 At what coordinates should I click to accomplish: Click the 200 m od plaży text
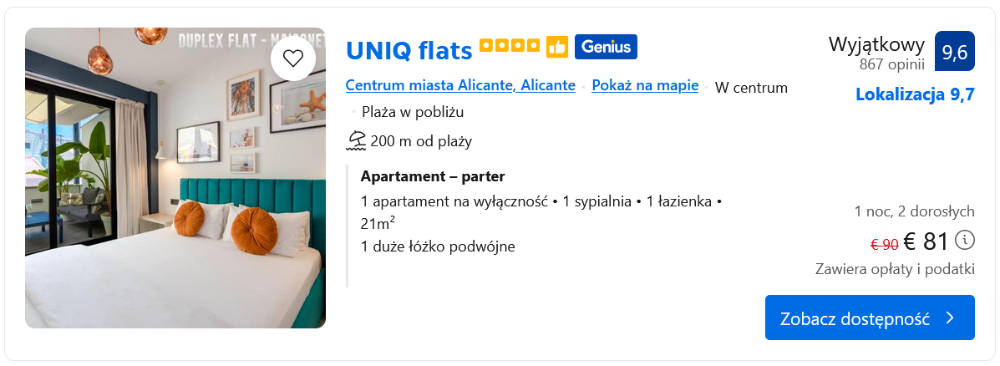(421, 142)
